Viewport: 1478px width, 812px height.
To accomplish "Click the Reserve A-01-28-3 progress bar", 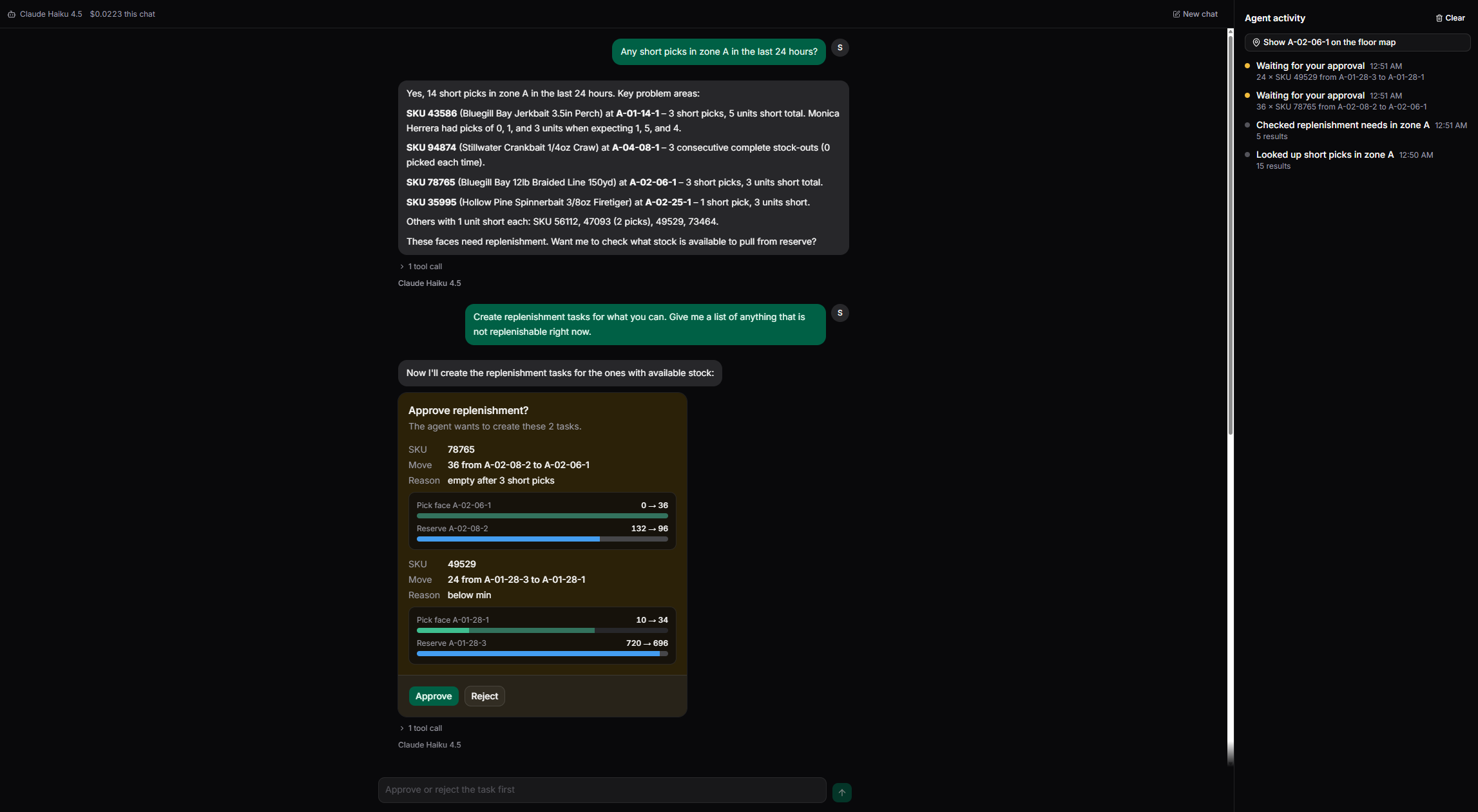I will [x=542, y=654].
